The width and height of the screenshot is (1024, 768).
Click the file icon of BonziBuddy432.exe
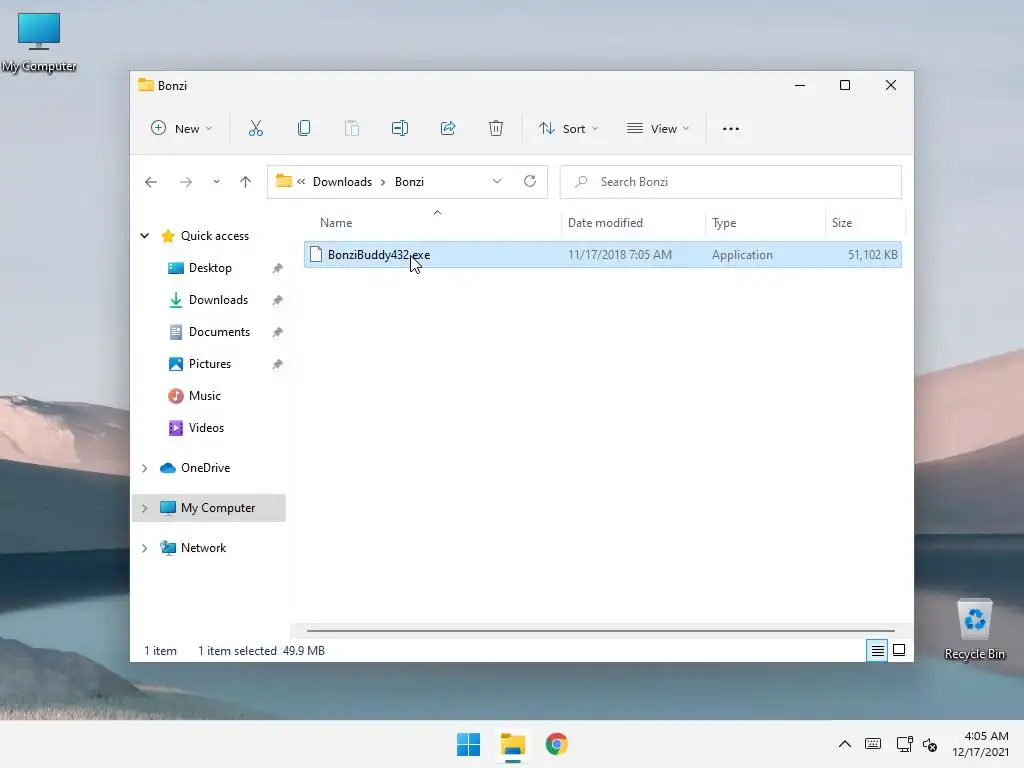click(x=316, y=255)
